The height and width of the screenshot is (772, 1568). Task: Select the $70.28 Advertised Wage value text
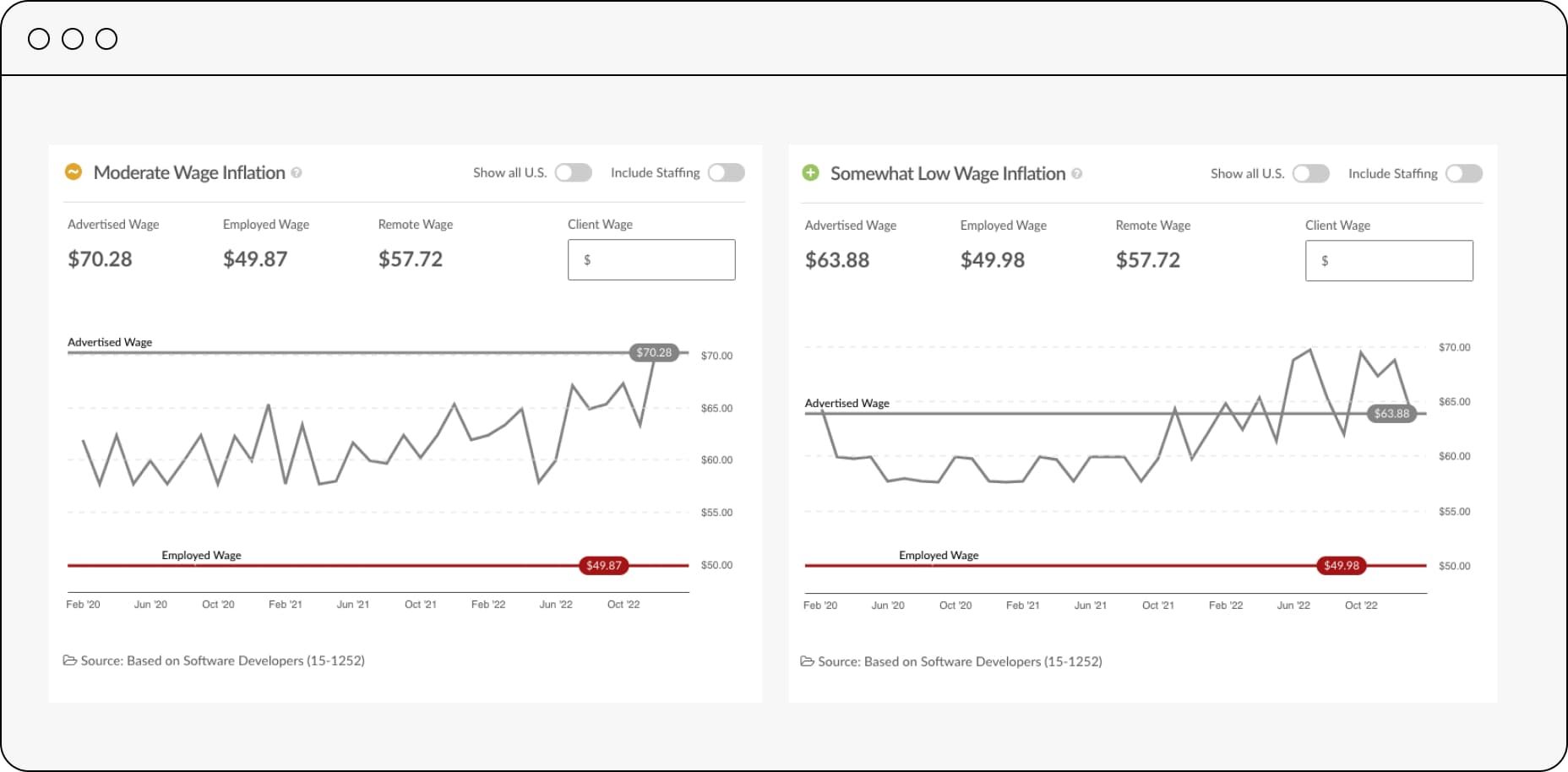pos(100,258)
